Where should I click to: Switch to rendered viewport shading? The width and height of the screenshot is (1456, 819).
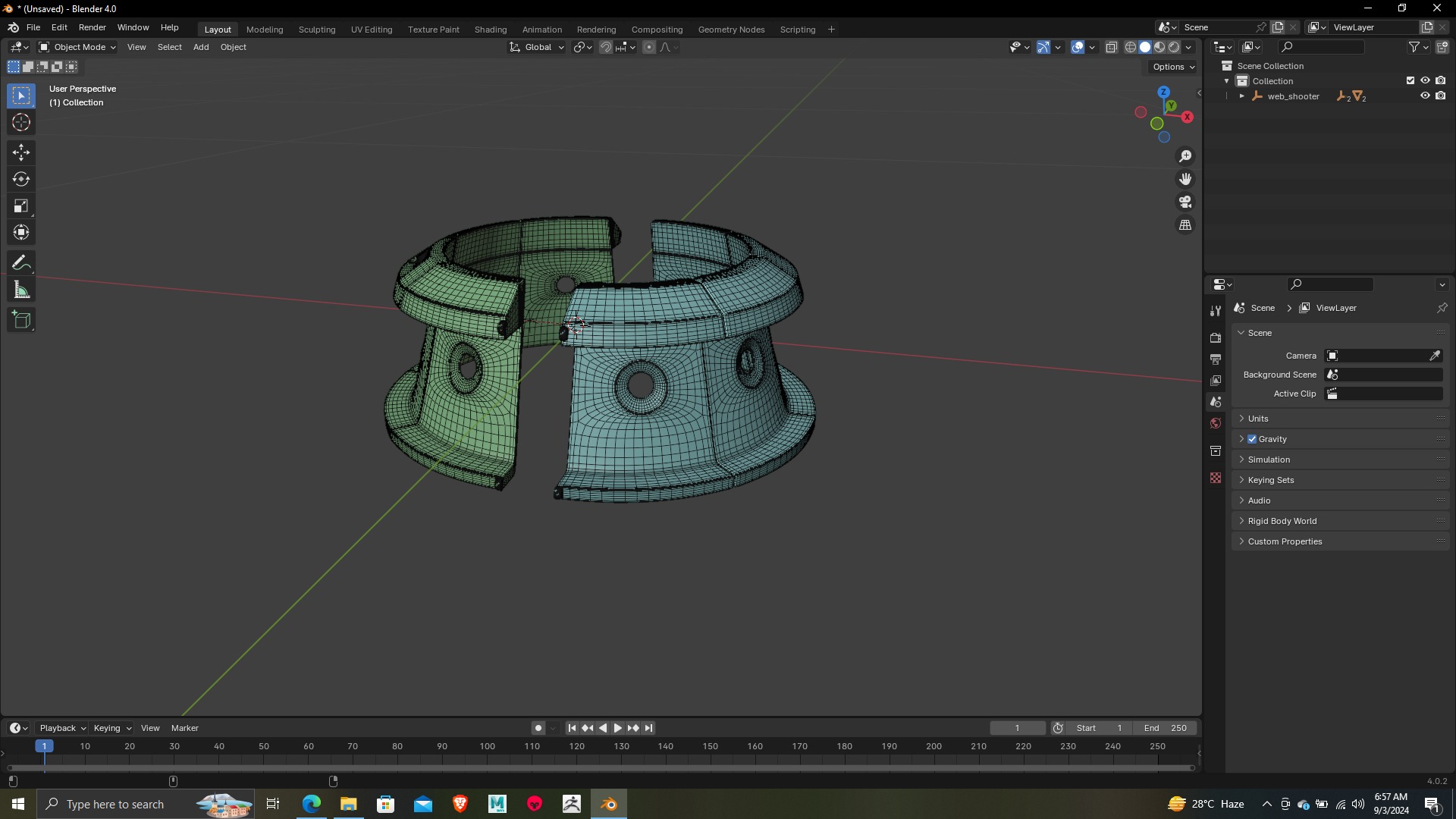1174,47
